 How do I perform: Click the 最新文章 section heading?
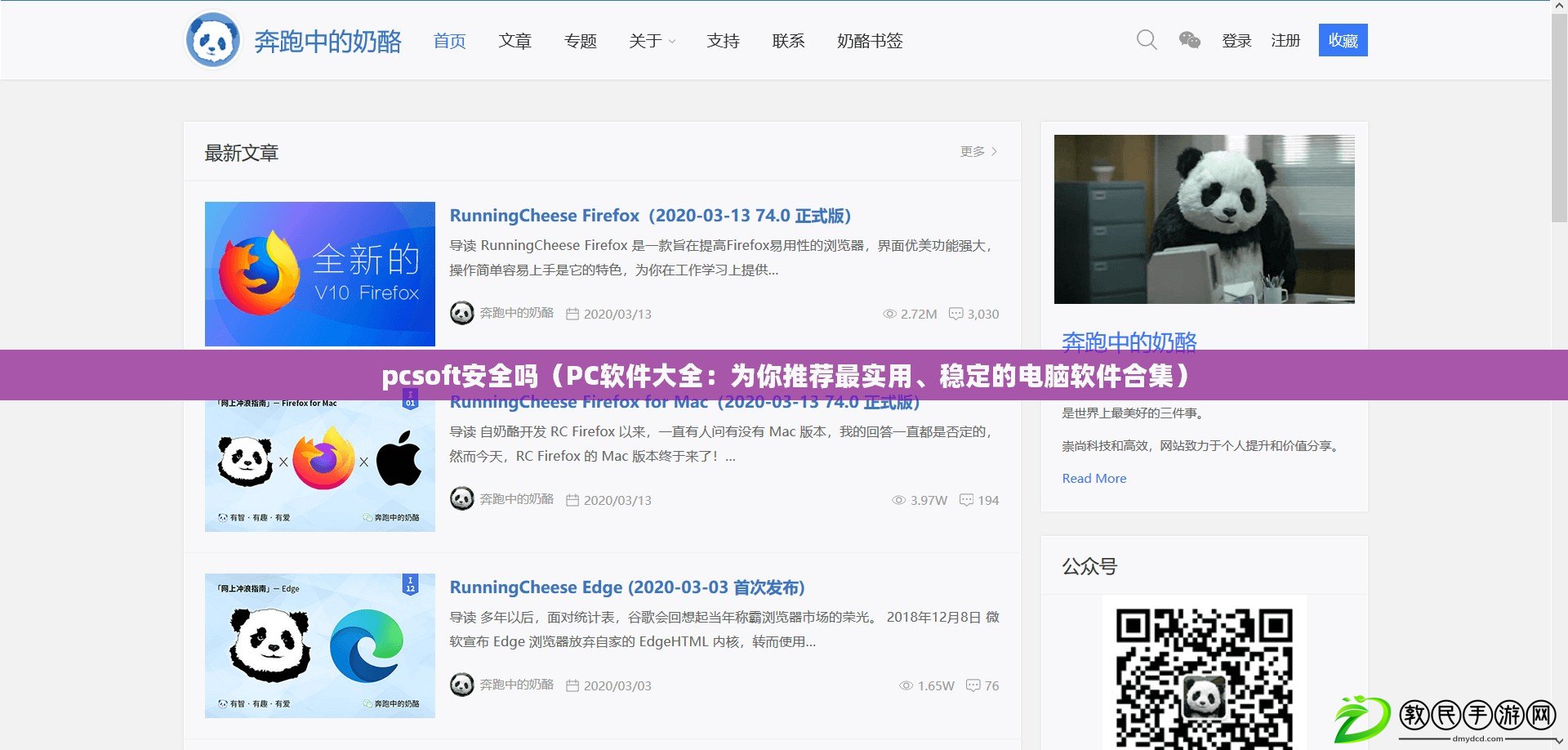pyautogui.click(x=241, y=153)
